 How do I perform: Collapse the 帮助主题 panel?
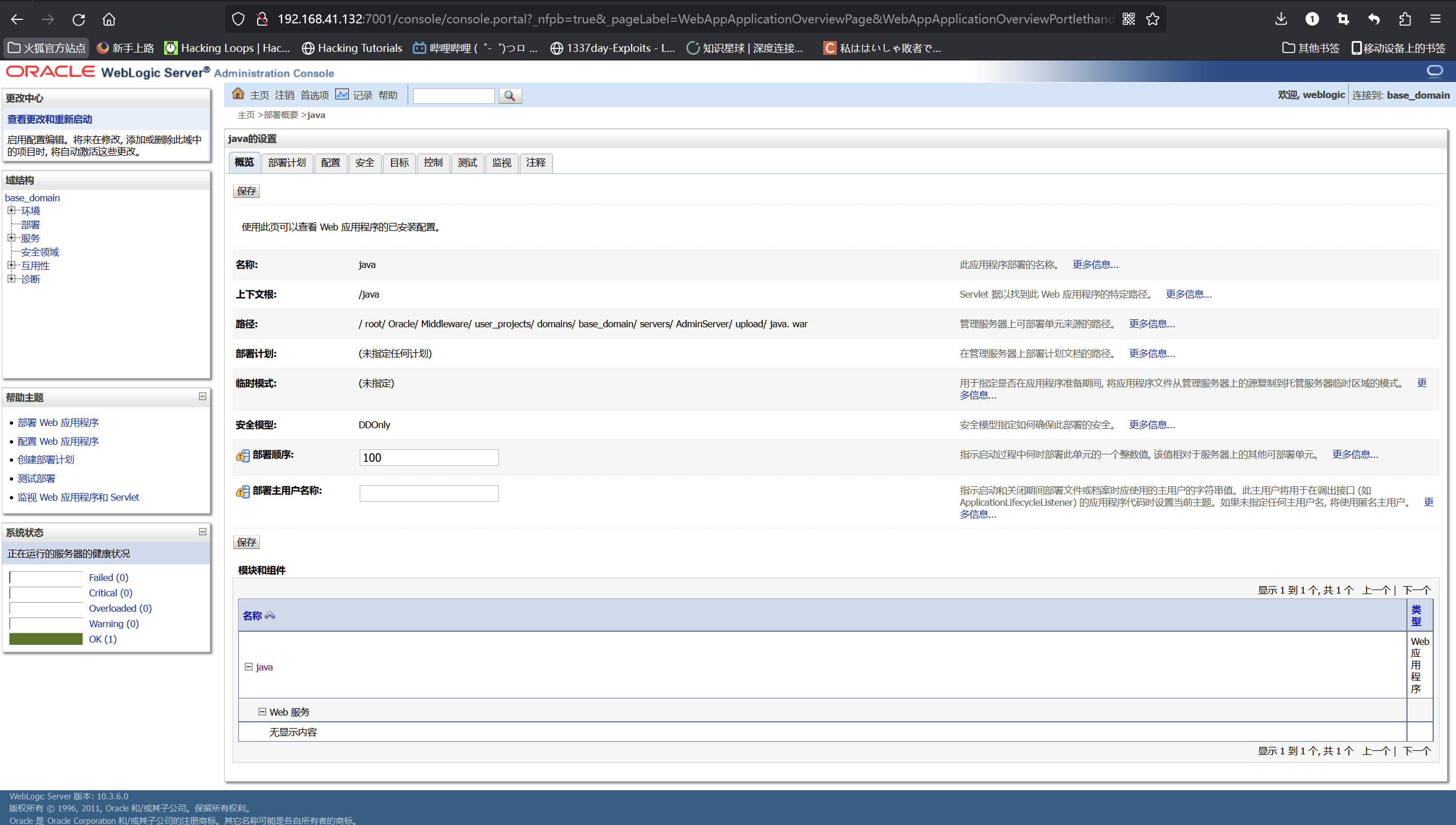coord(202,396)
